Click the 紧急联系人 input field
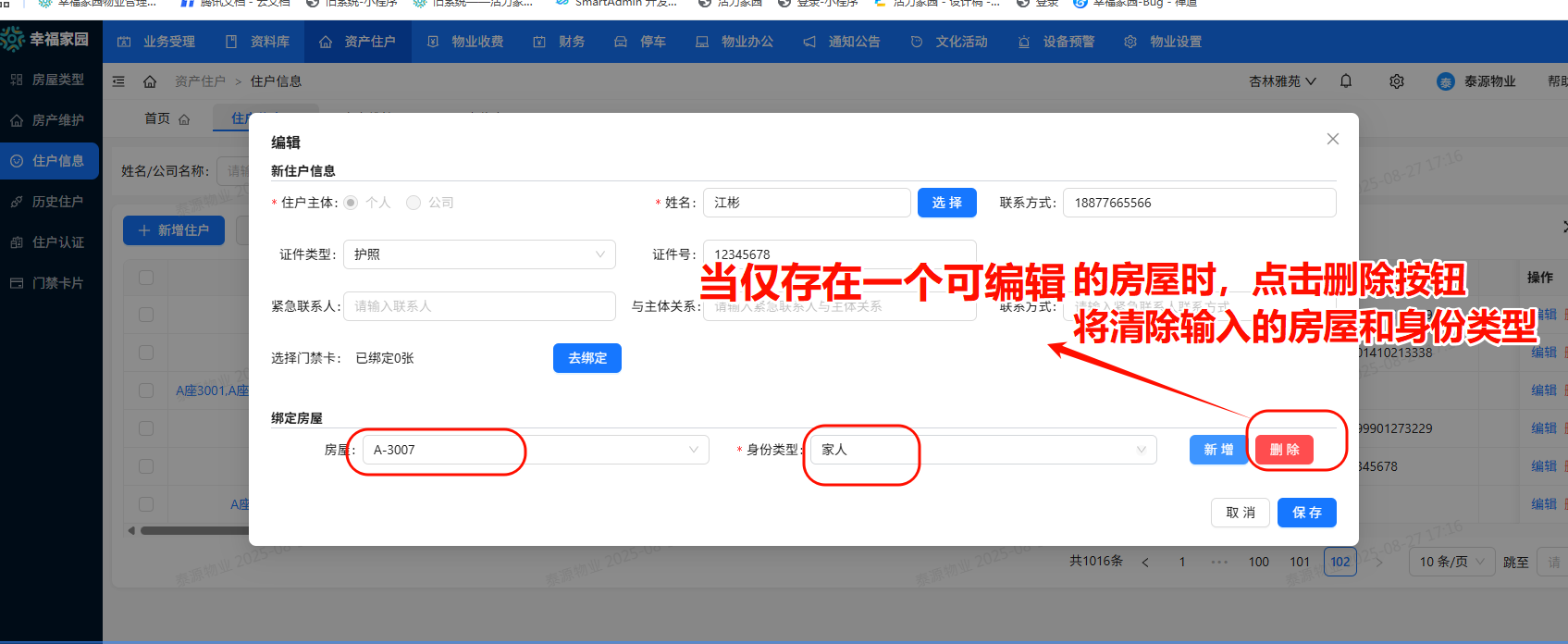This screenshot has width=1568, height=644. click(x=479, y=306)
